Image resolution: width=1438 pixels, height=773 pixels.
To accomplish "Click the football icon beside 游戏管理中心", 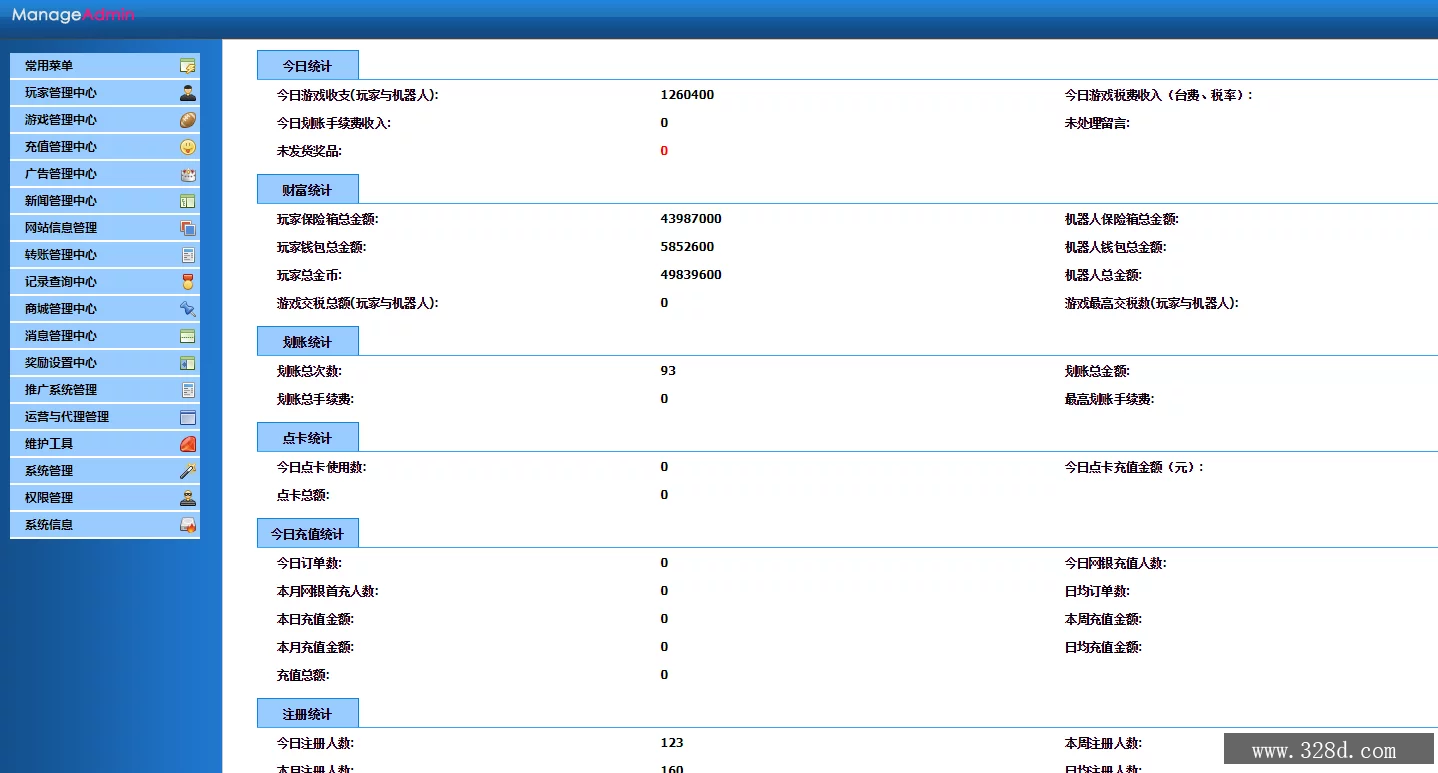I will 187,120.
